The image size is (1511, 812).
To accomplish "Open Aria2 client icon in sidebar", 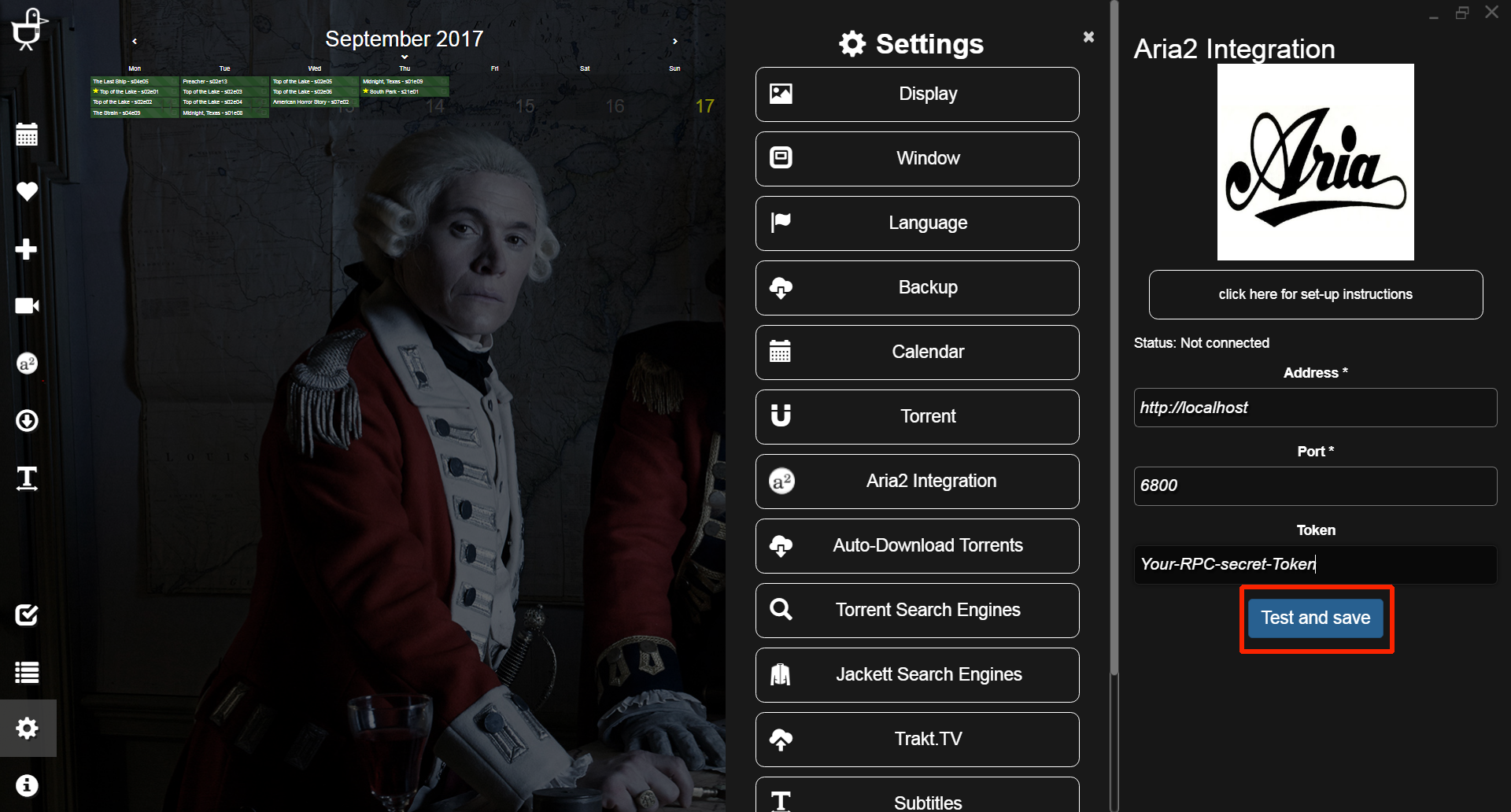I will click(x=27, y=364).
